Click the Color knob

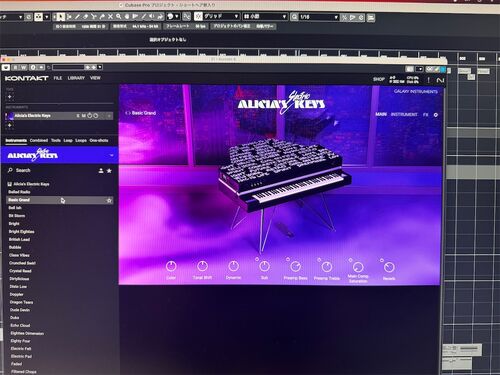pyautogui.click(x=171, y=266)
